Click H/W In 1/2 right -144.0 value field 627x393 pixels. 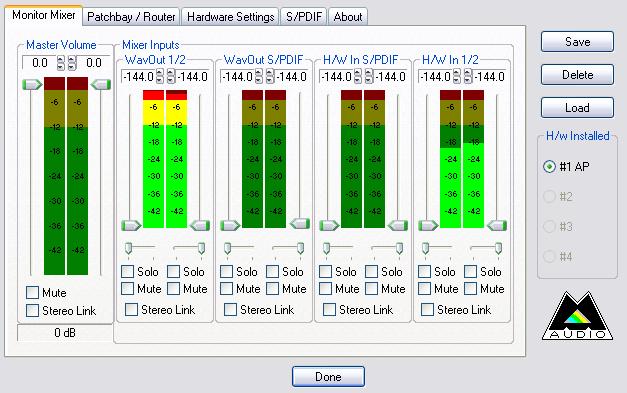pyautogui.click(x=489, y=76)
